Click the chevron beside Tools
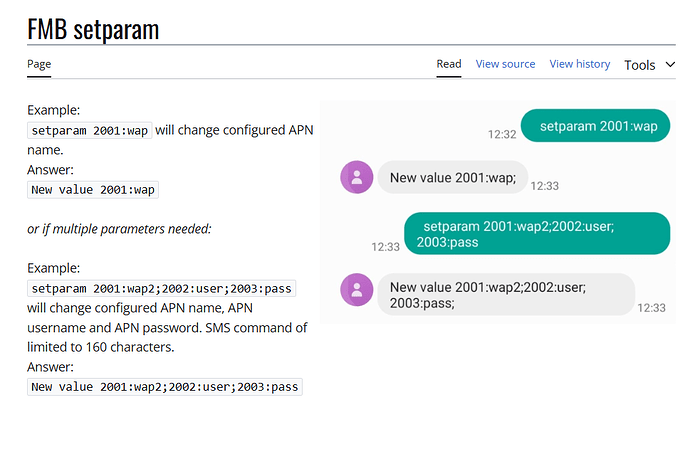Viewport: 690px width, 469px height. pyautogui.click(x=670, y=65)
